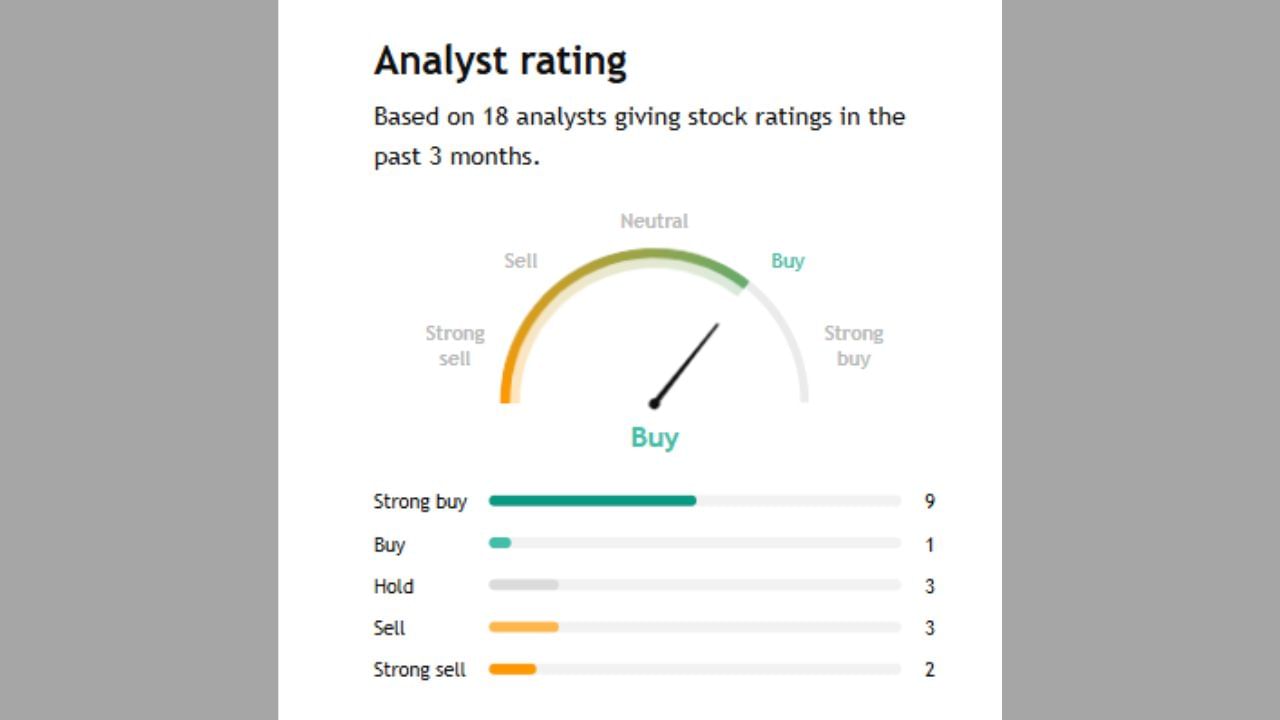This screenshot has width=1280, height=720.
Task: Click the Strong buy gauge label
Action: (x=853, y=346)
